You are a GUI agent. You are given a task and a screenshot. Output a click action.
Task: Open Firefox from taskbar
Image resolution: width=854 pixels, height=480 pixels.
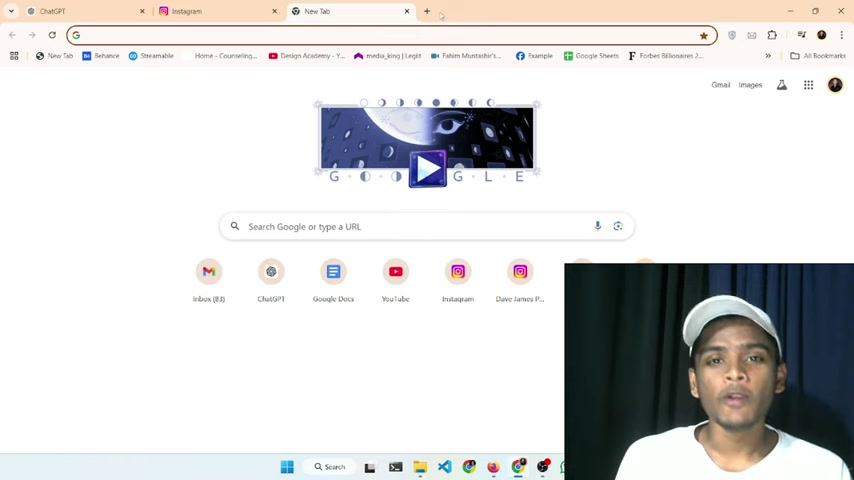(x=493, y=467)
